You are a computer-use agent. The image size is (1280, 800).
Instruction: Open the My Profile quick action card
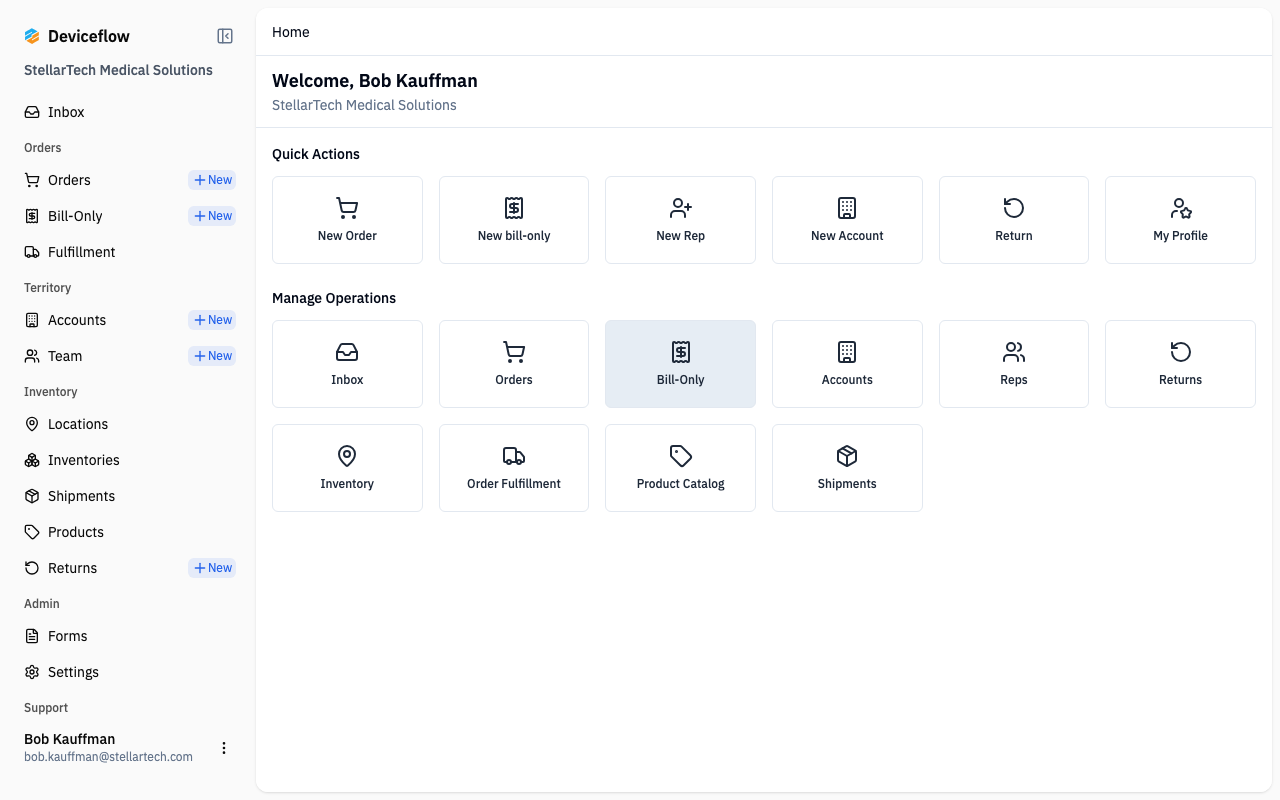(x=1180, y=220)
